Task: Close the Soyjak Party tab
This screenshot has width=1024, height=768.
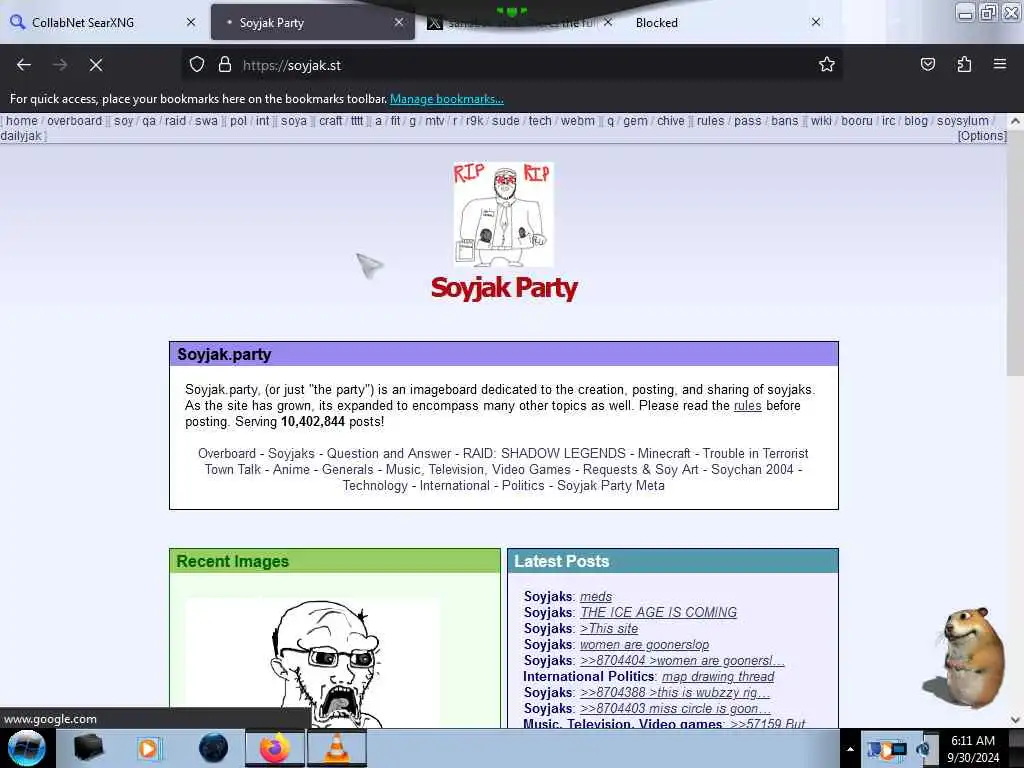Action: [x=398, y=22]
